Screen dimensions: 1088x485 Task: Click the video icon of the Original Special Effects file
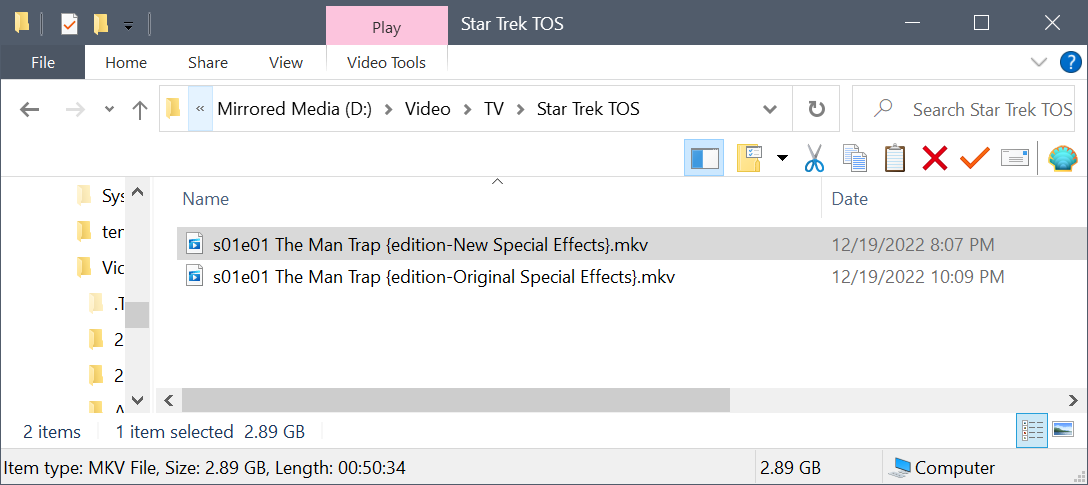(194, 277)
